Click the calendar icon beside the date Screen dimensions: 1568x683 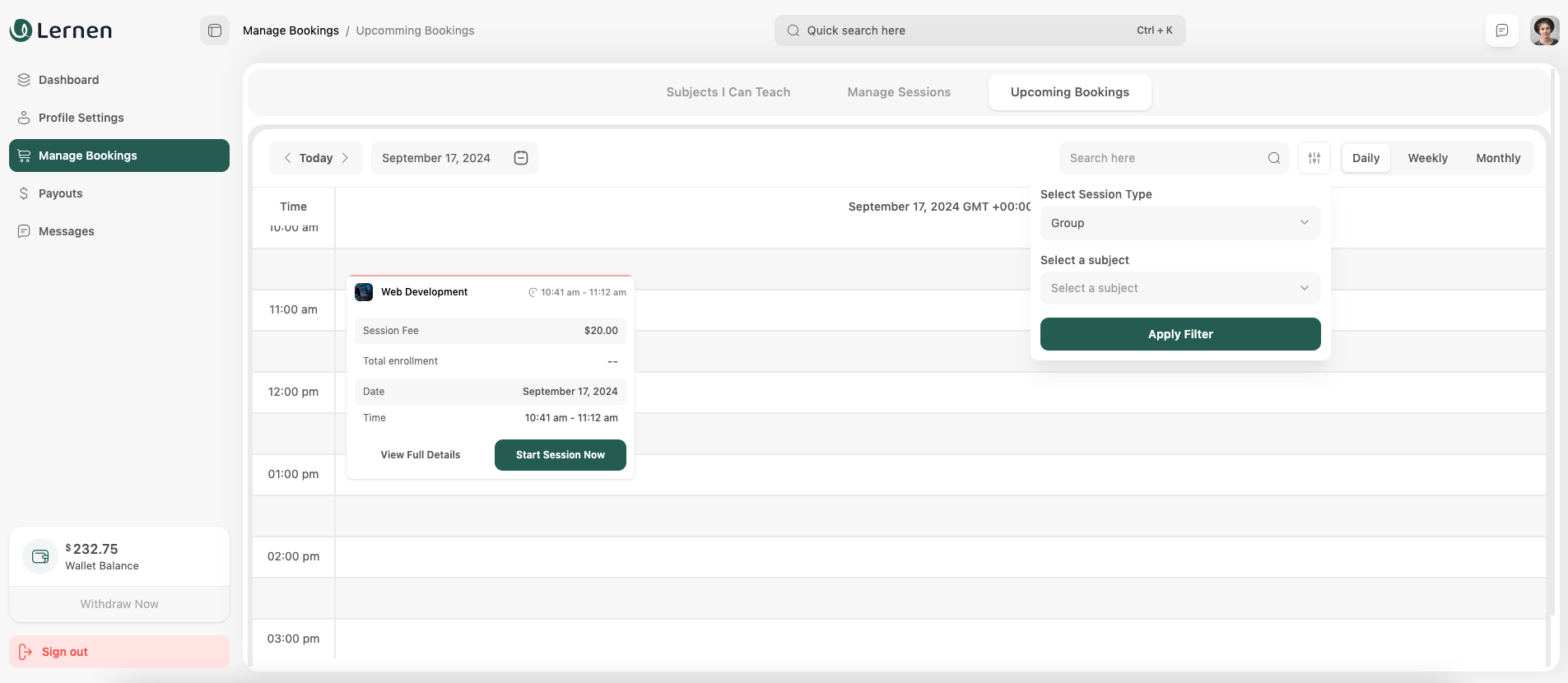coord(521,158)
